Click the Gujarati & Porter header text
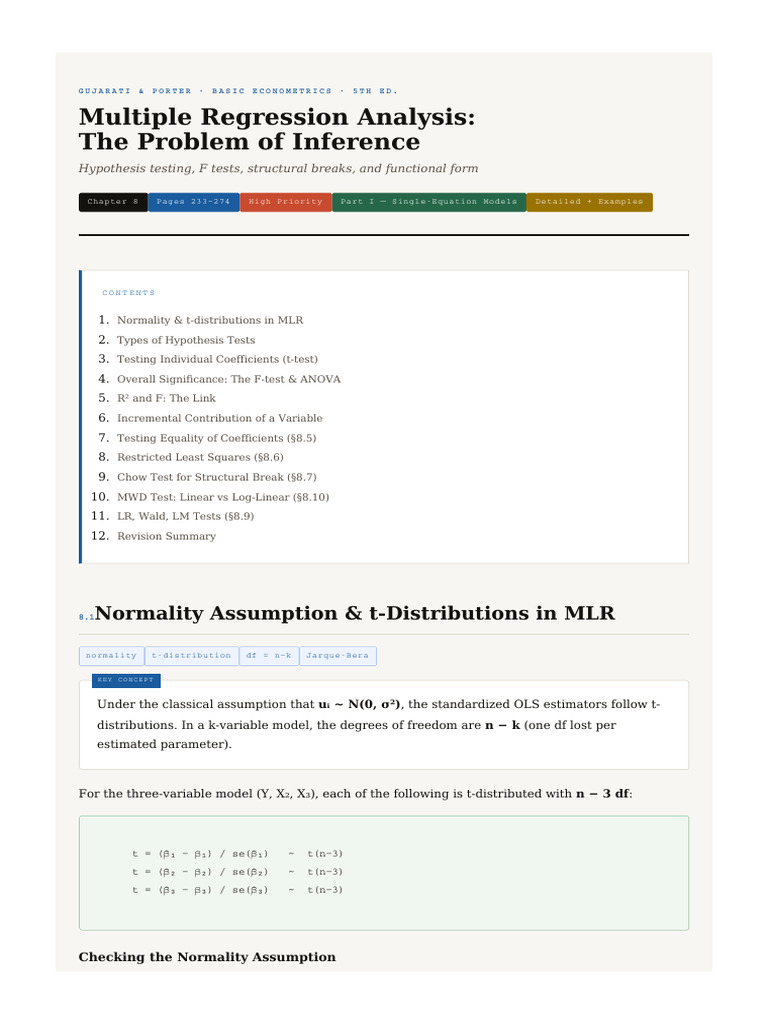 click(238, 91)
